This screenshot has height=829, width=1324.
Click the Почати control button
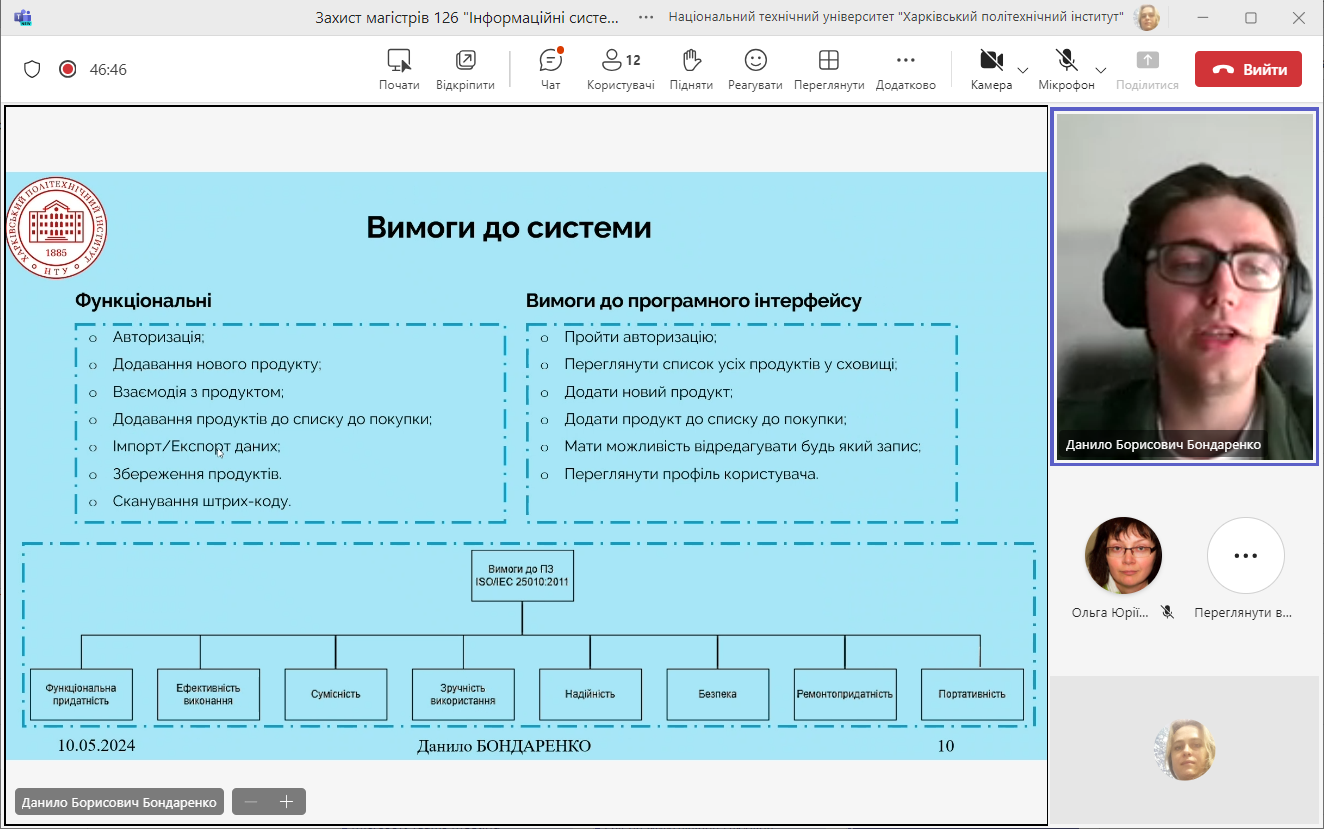pos(399,68)
